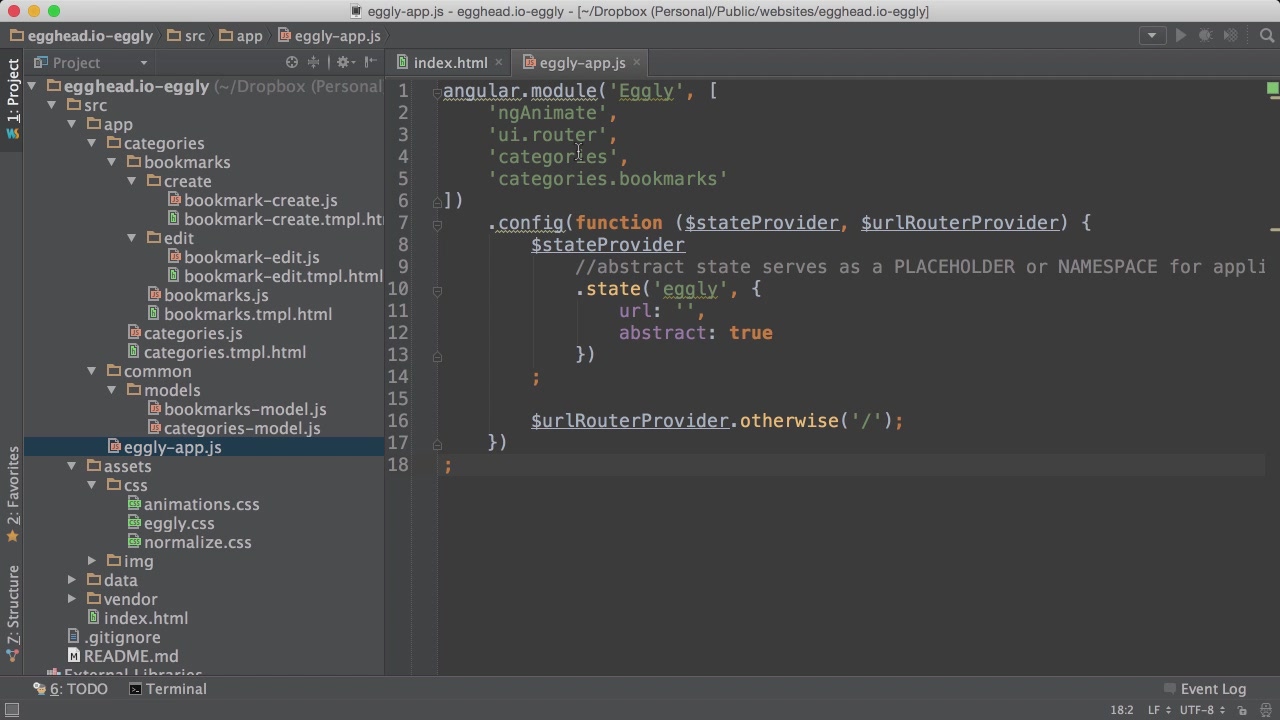
Task: Click the src breadcrumb
Action: point(186,36)
